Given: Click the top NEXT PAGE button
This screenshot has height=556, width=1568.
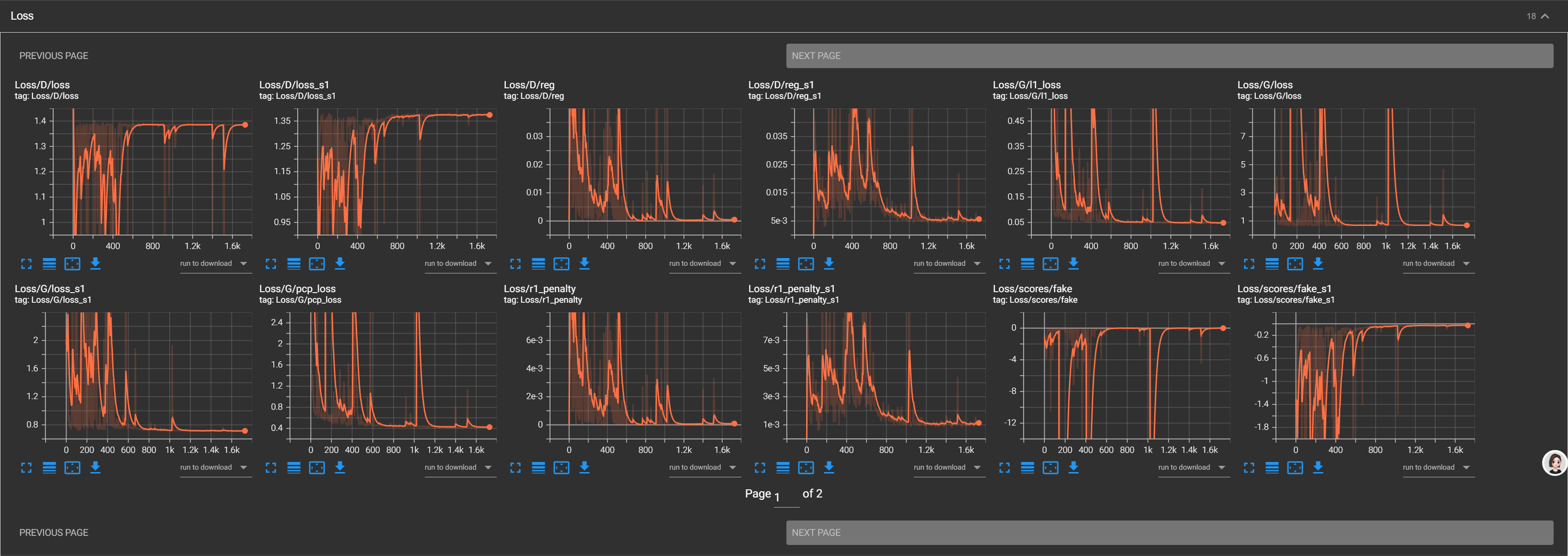Looking at the screenshot, I should (x=1169, y=56).
